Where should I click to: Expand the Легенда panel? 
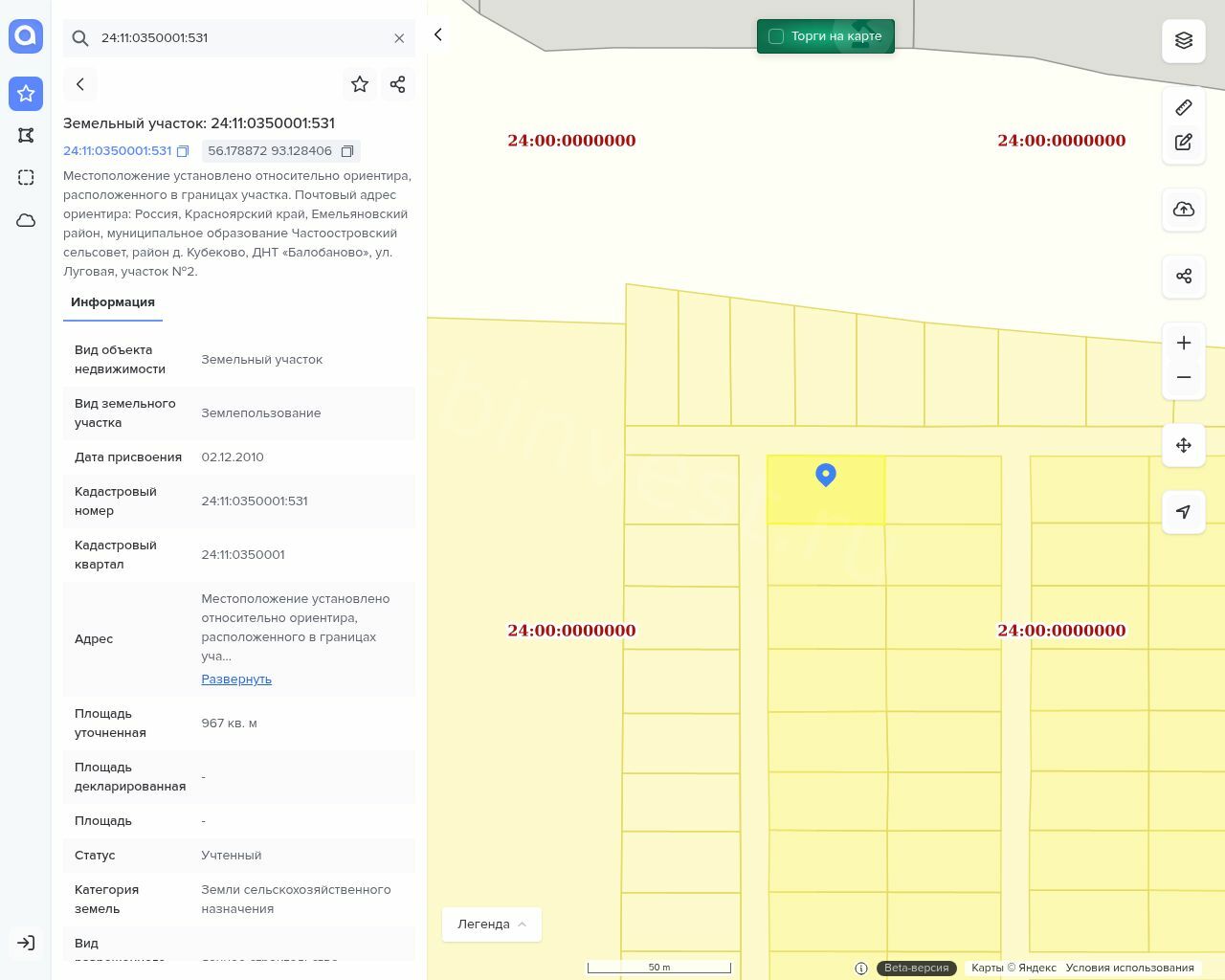click(491, 924)
